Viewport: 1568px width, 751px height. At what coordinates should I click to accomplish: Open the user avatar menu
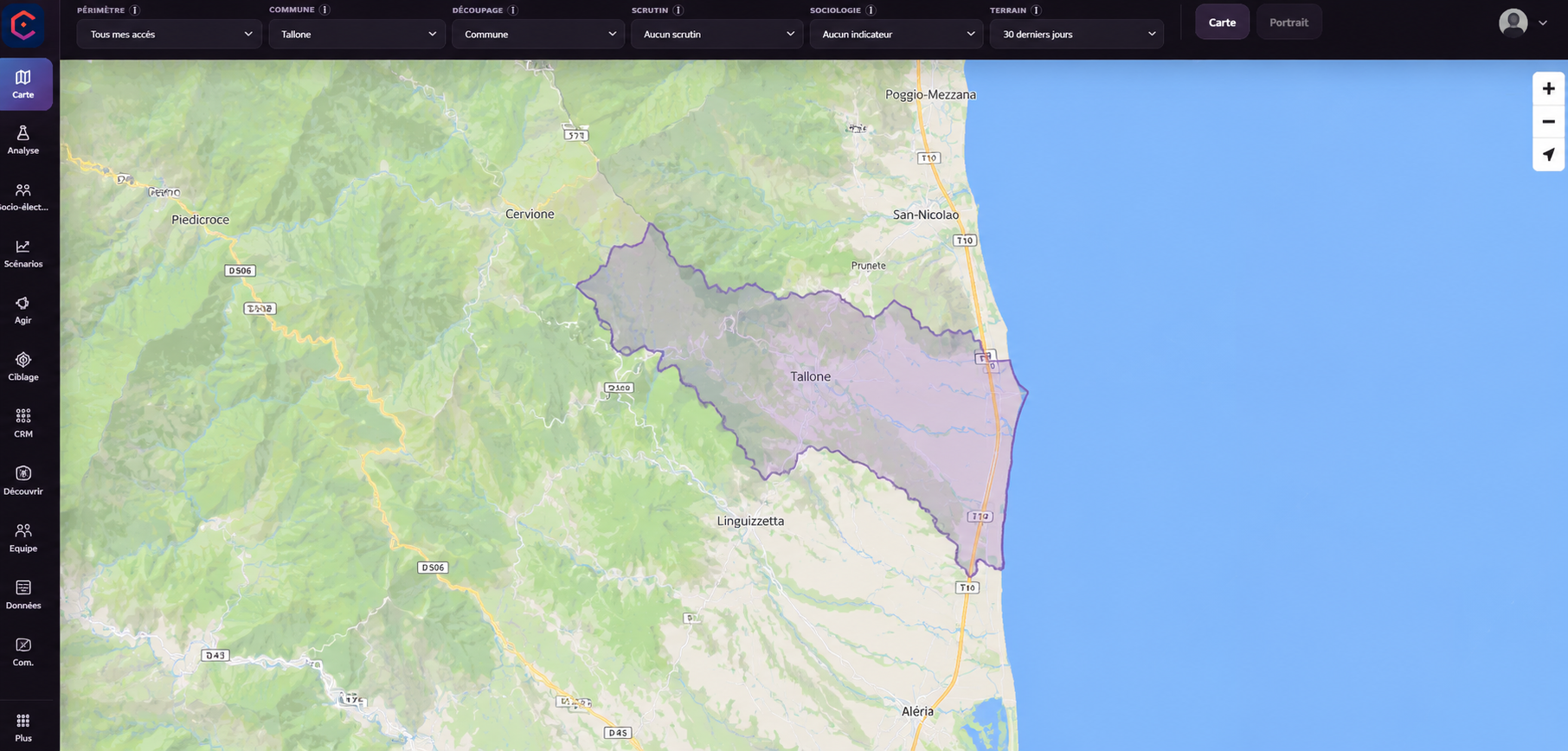click(1513, 22)
